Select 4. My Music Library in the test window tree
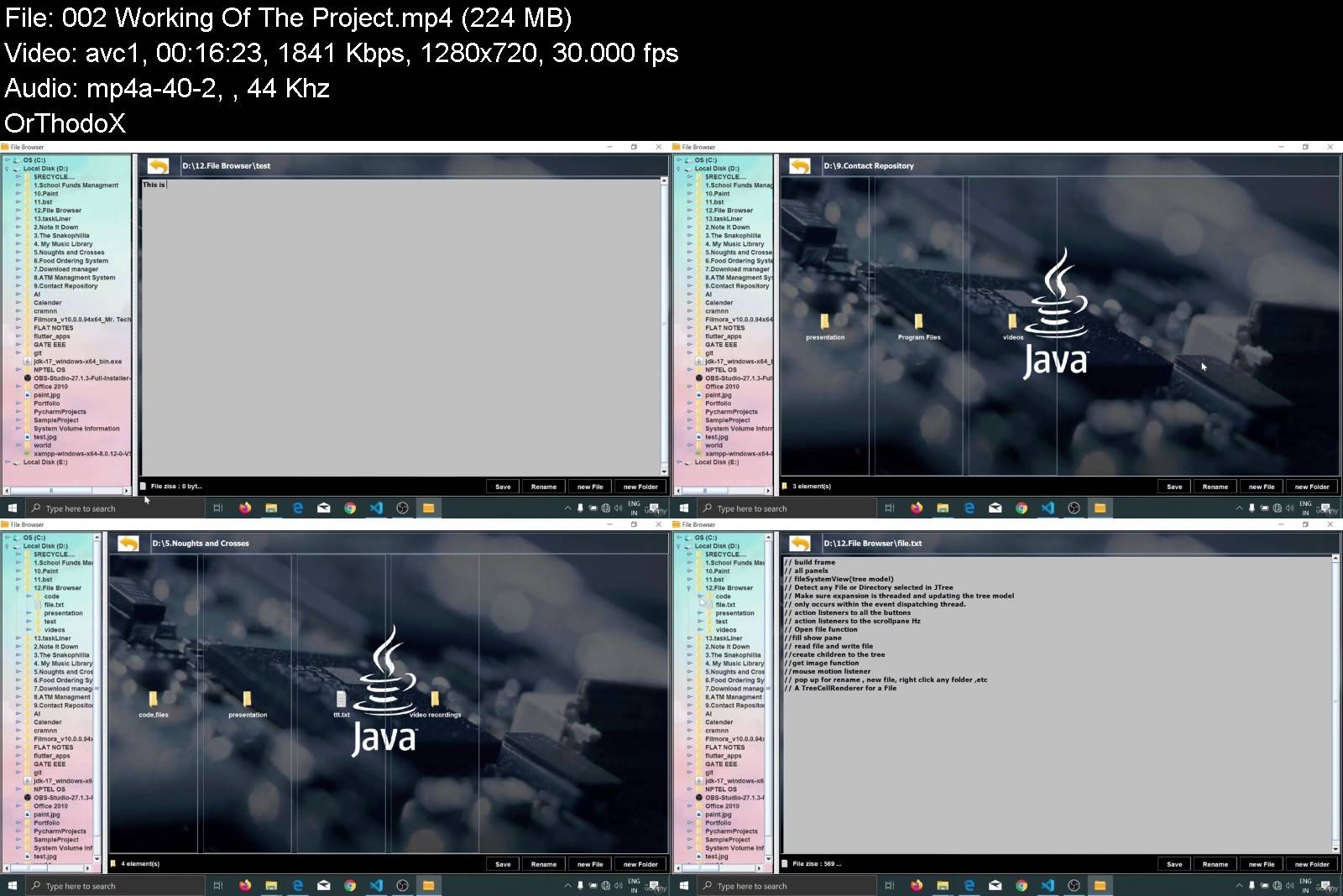The width and height of the screenshot is (1343, 896). click(x=63, y=244)
